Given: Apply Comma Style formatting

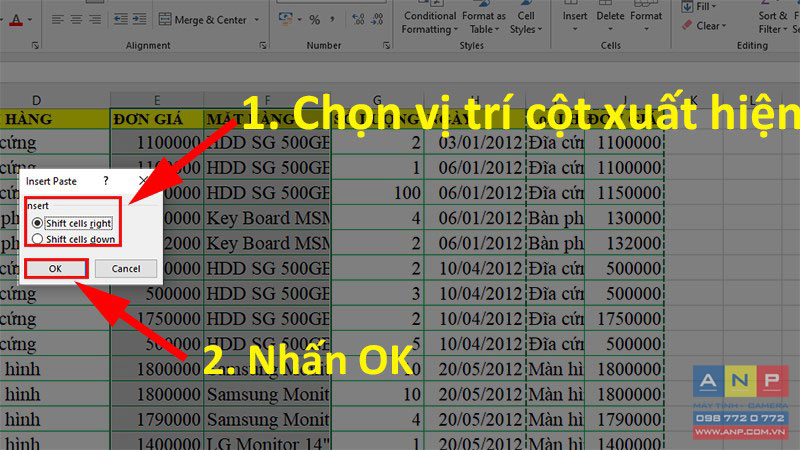Looking at the screenshot, I should pyautogui.click(x=333, y=20).
